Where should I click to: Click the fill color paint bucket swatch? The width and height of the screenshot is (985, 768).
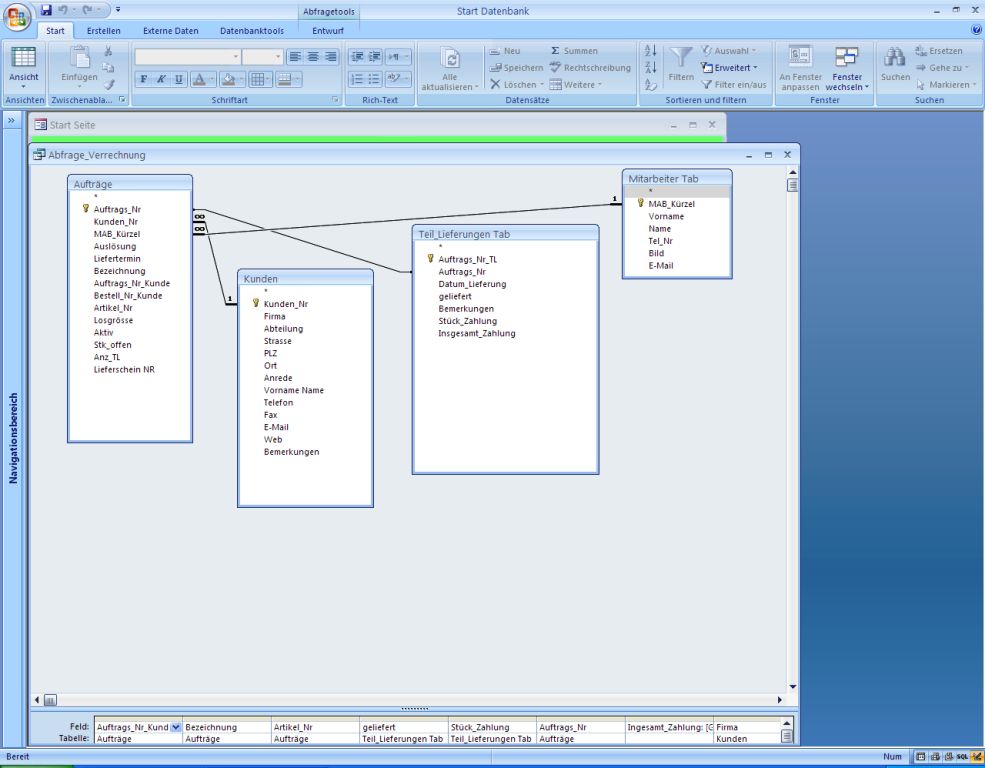tap(229, 79)
